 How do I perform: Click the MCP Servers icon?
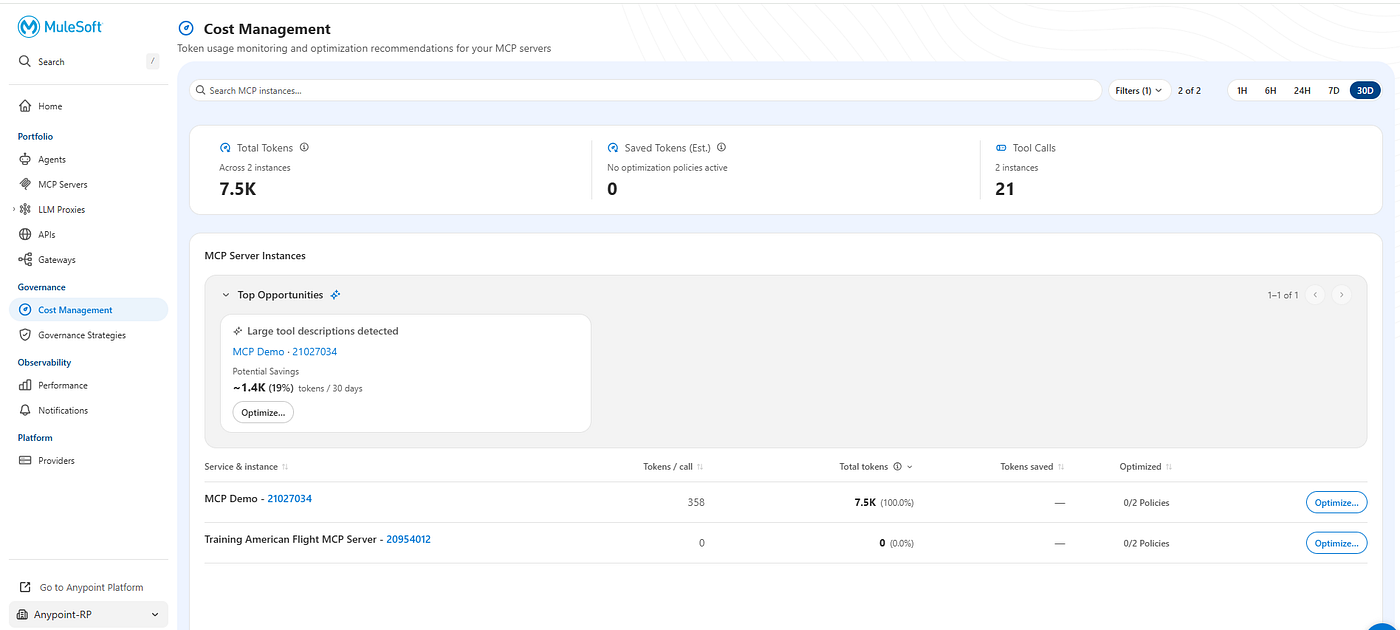[x=26, y=184]
